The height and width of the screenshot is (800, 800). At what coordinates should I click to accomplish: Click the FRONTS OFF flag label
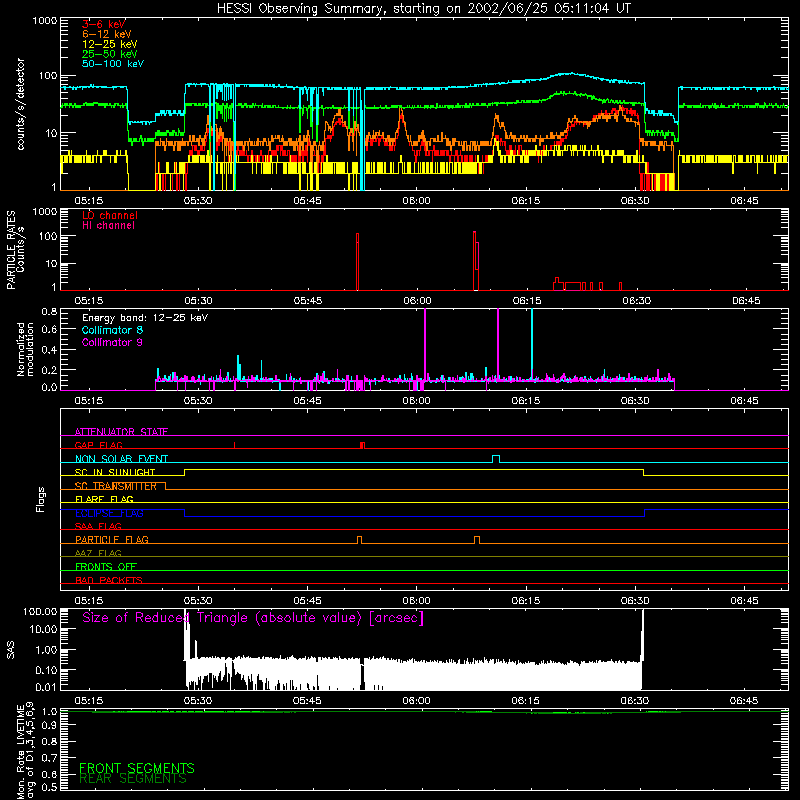[106, 566]
